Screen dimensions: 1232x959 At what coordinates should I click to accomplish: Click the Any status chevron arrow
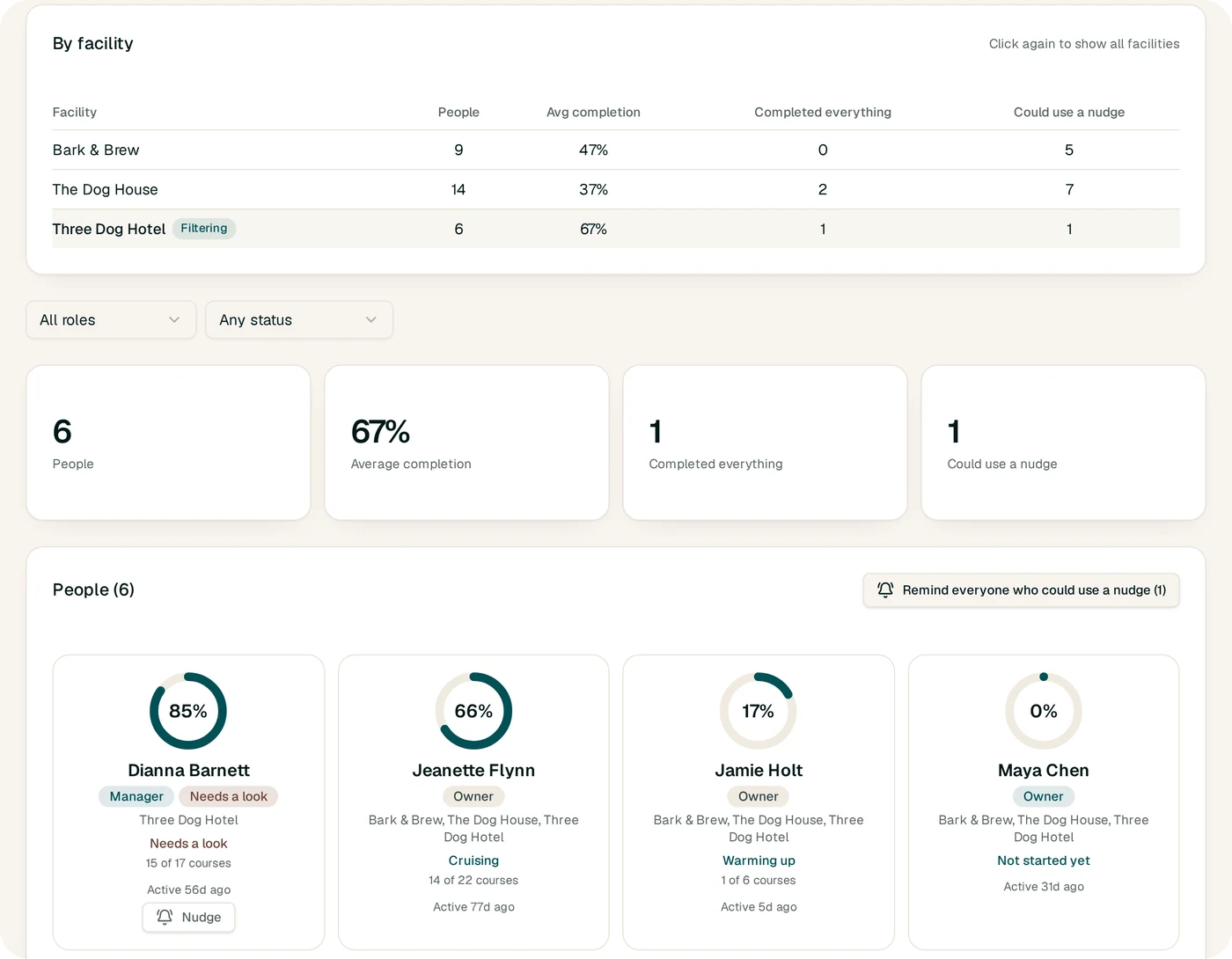pyautogui.click(x=371, y=320)
